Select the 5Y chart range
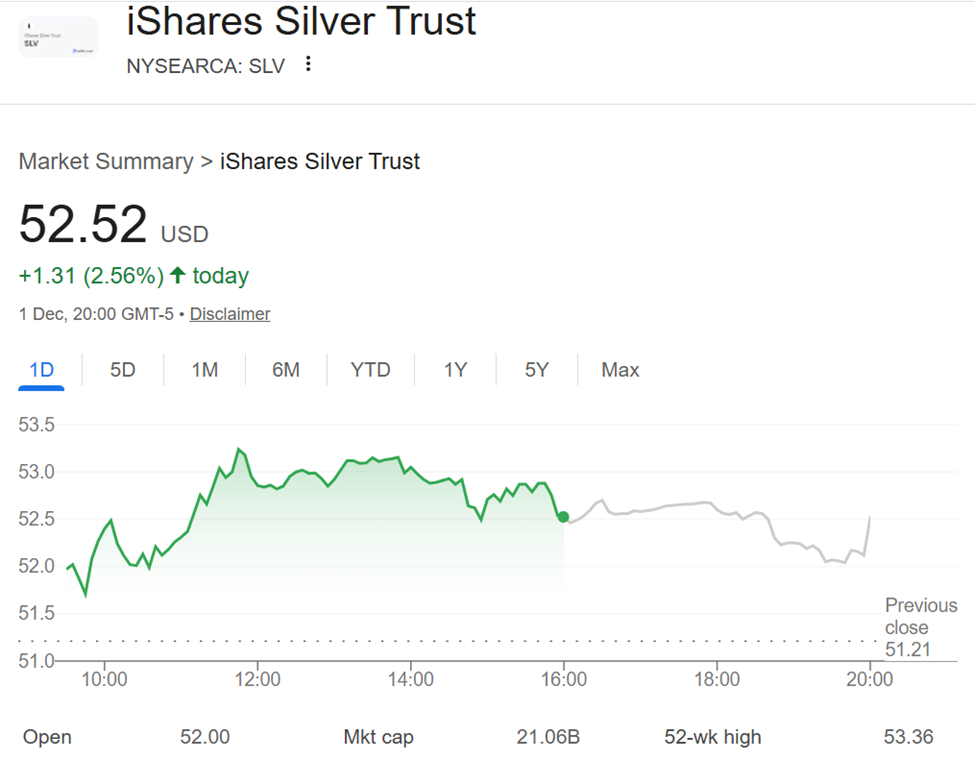The height and width of the screenshot is (760, 975). 537,369
